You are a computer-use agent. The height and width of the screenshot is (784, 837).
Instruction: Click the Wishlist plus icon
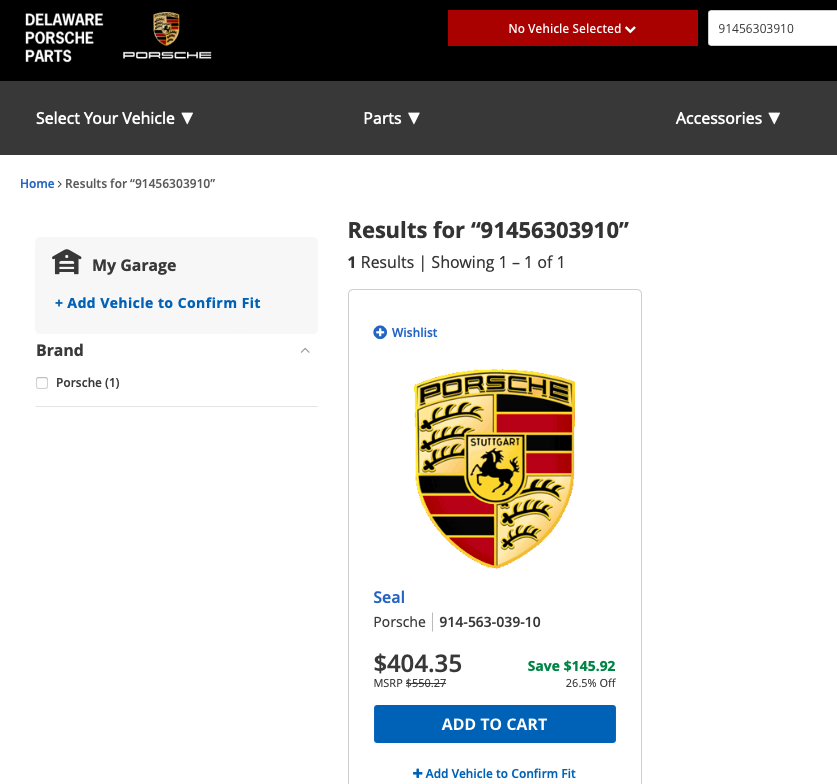tap(380, 332)
